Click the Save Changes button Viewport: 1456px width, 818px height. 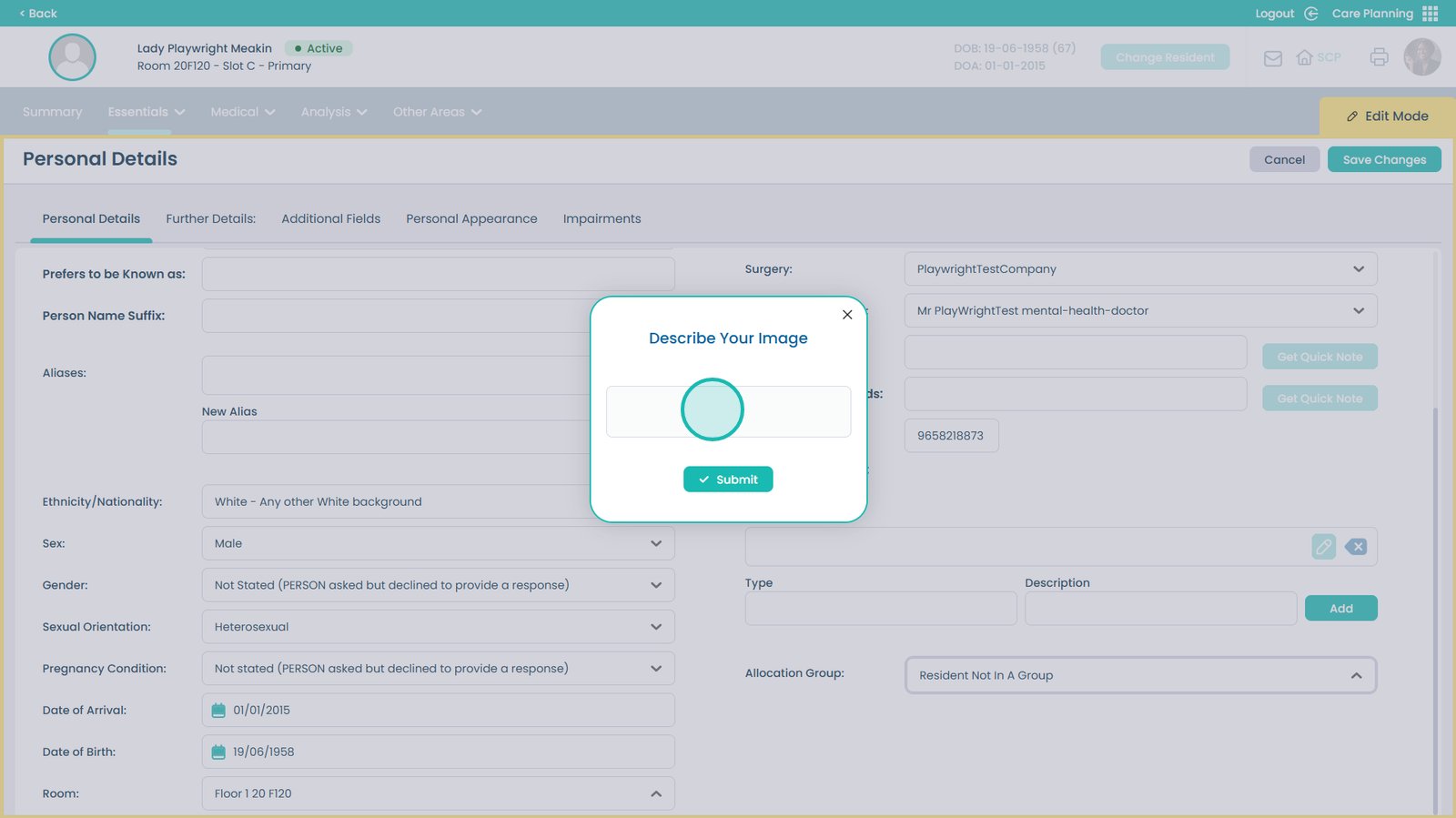point(1383,160)
